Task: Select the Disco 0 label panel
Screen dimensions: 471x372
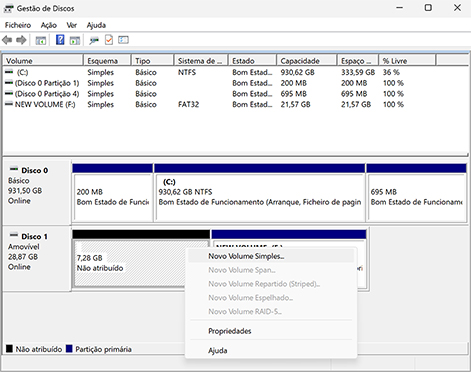Action: click(37, 192)
